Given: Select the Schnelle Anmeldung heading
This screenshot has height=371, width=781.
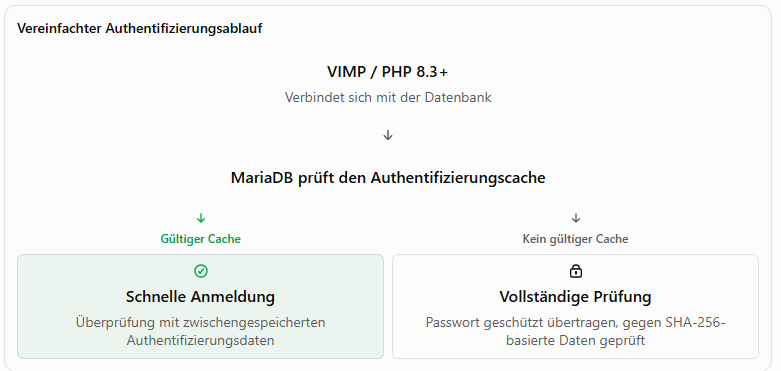Looking at the screenshot, I should pyautogui.click(x=200, y=297).
